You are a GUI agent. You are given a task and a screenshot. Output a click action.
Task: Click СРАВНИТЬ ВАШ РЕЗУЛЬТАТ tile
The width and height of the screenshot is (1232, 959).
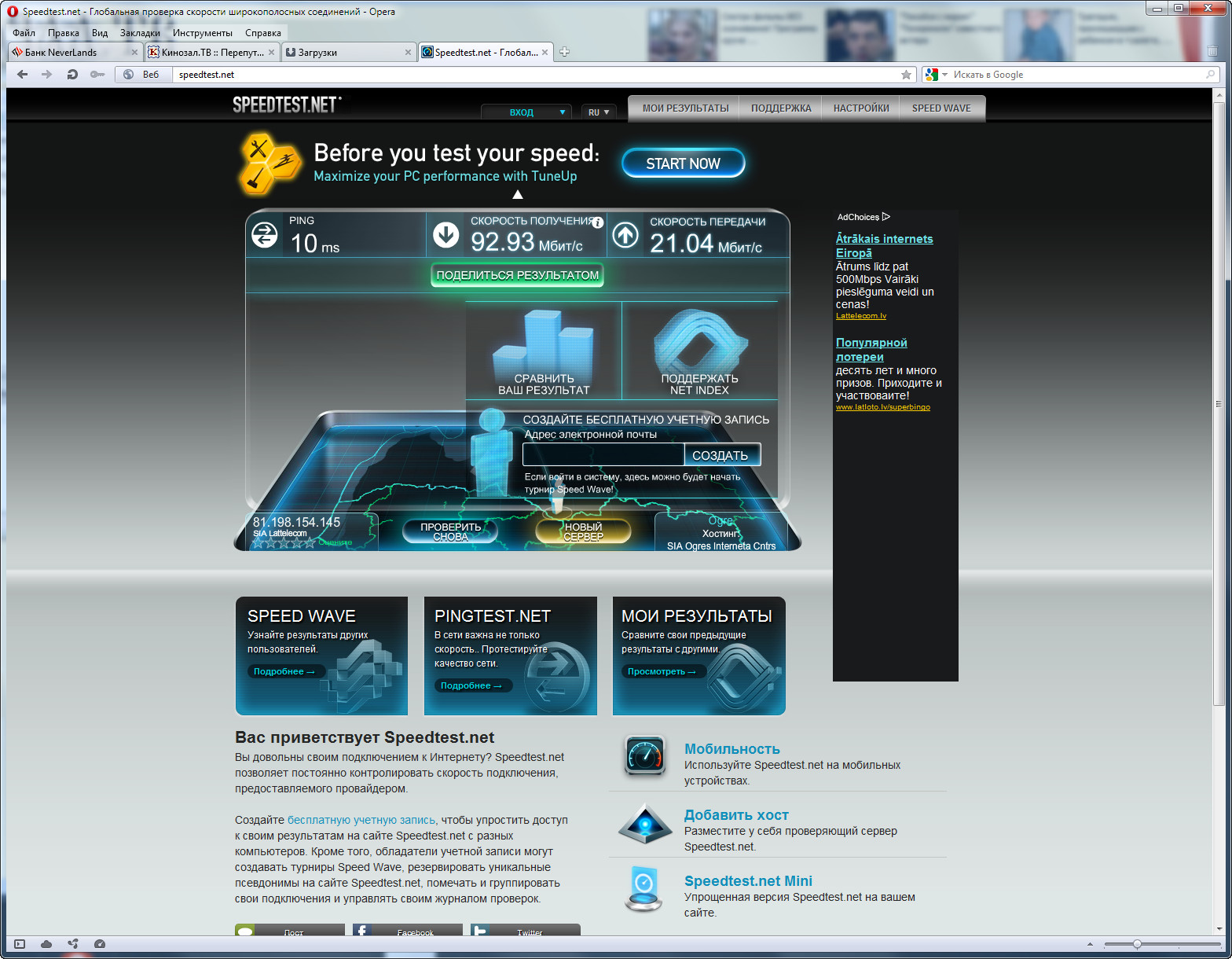click(544, 351)
